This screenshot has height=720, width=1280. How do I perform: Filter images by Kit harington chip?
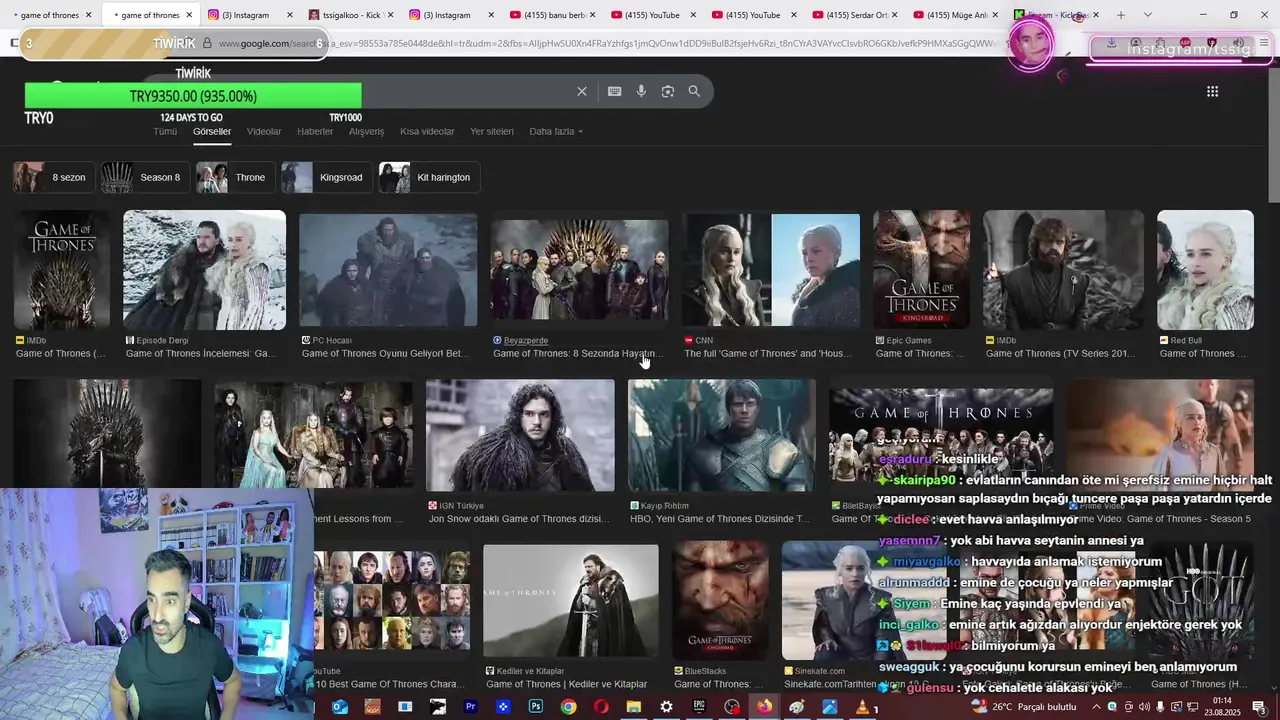428,177
